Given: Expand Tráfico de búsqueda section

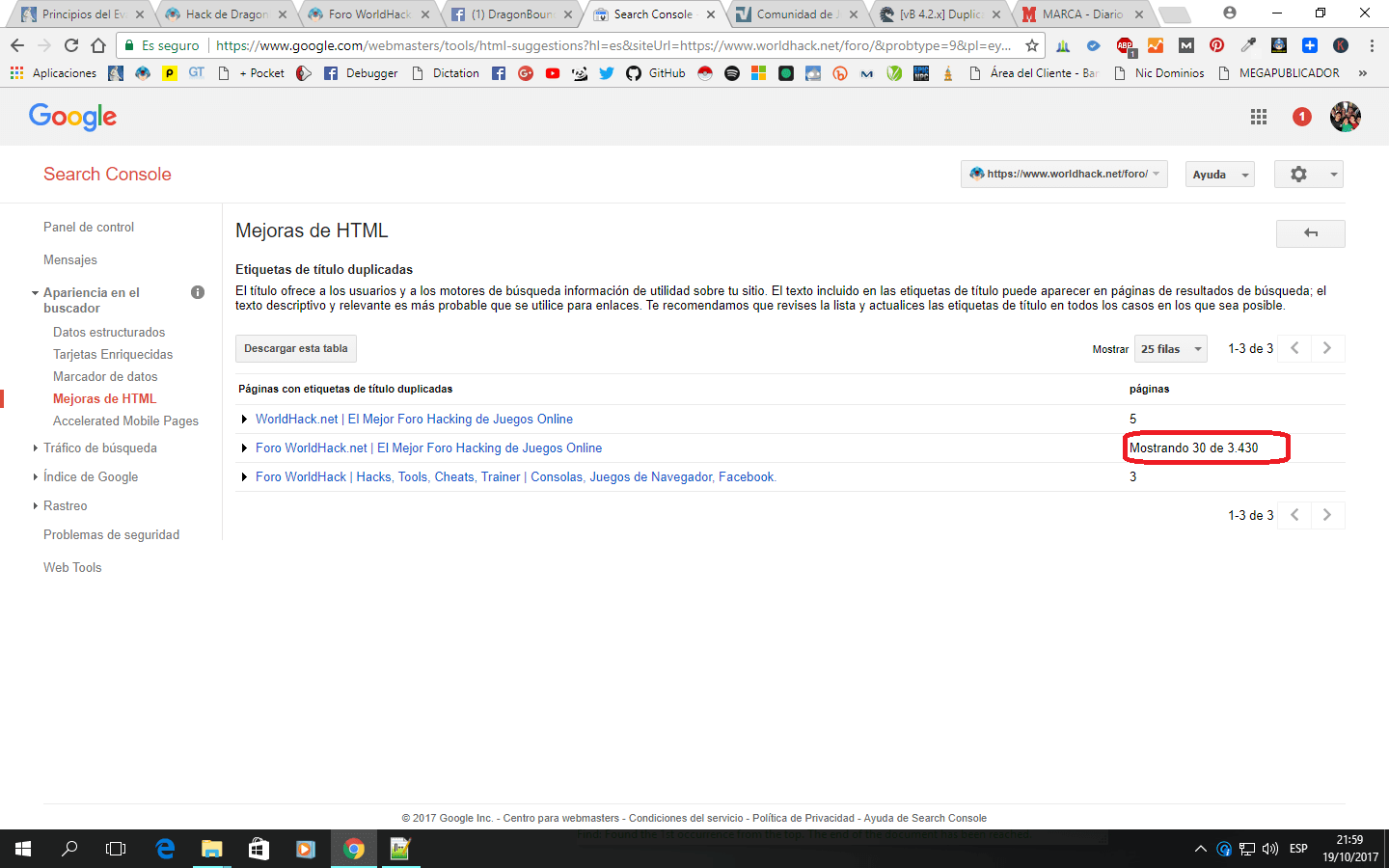Looking at the screenshot, I should pyautogui.click(x=35, y=448).
